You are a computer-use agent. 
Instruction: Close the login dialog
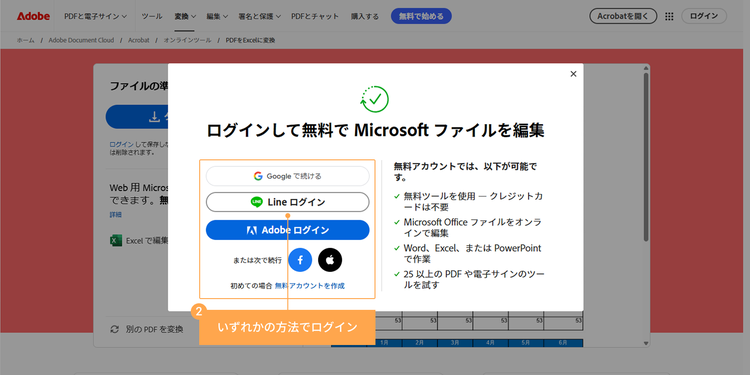(573, 74)
